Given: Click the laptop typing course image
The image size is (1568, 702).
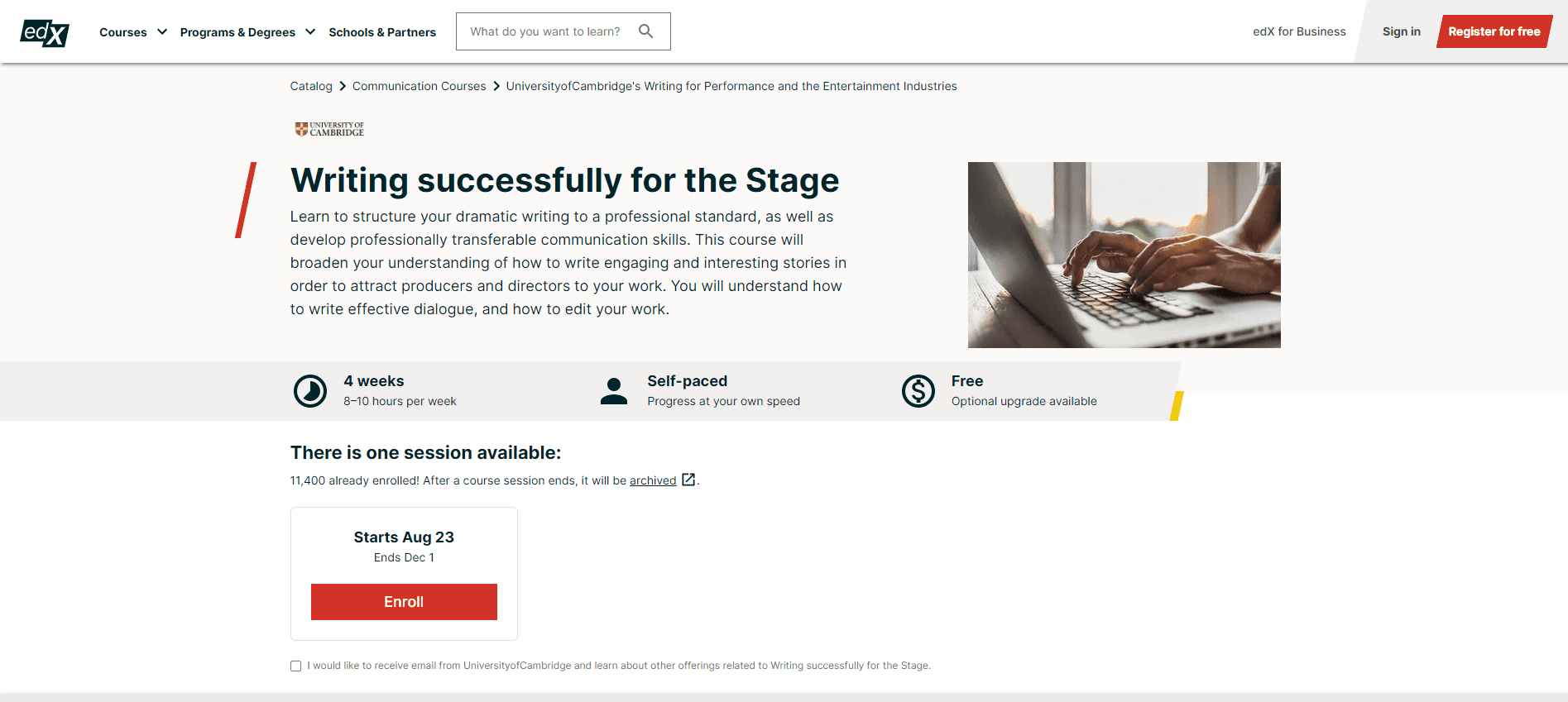Looking at the screenshot, I should (x=1124, y=255).
